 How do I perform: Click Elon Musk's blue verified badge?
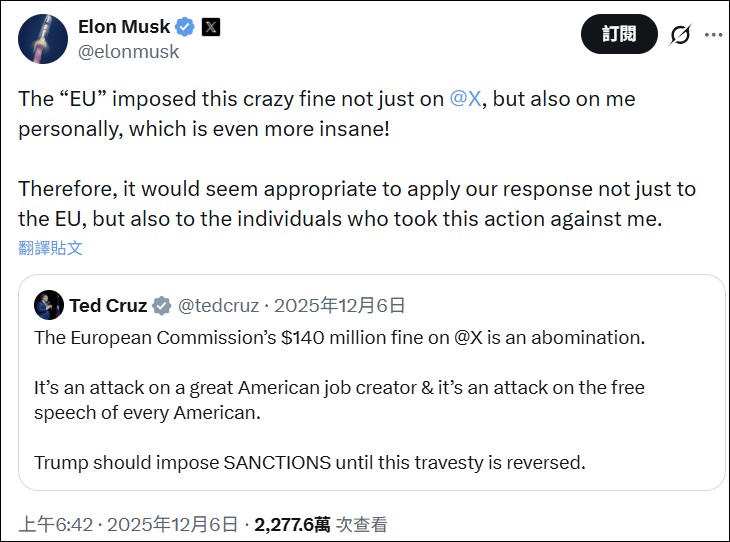click(x=185, y=27)
